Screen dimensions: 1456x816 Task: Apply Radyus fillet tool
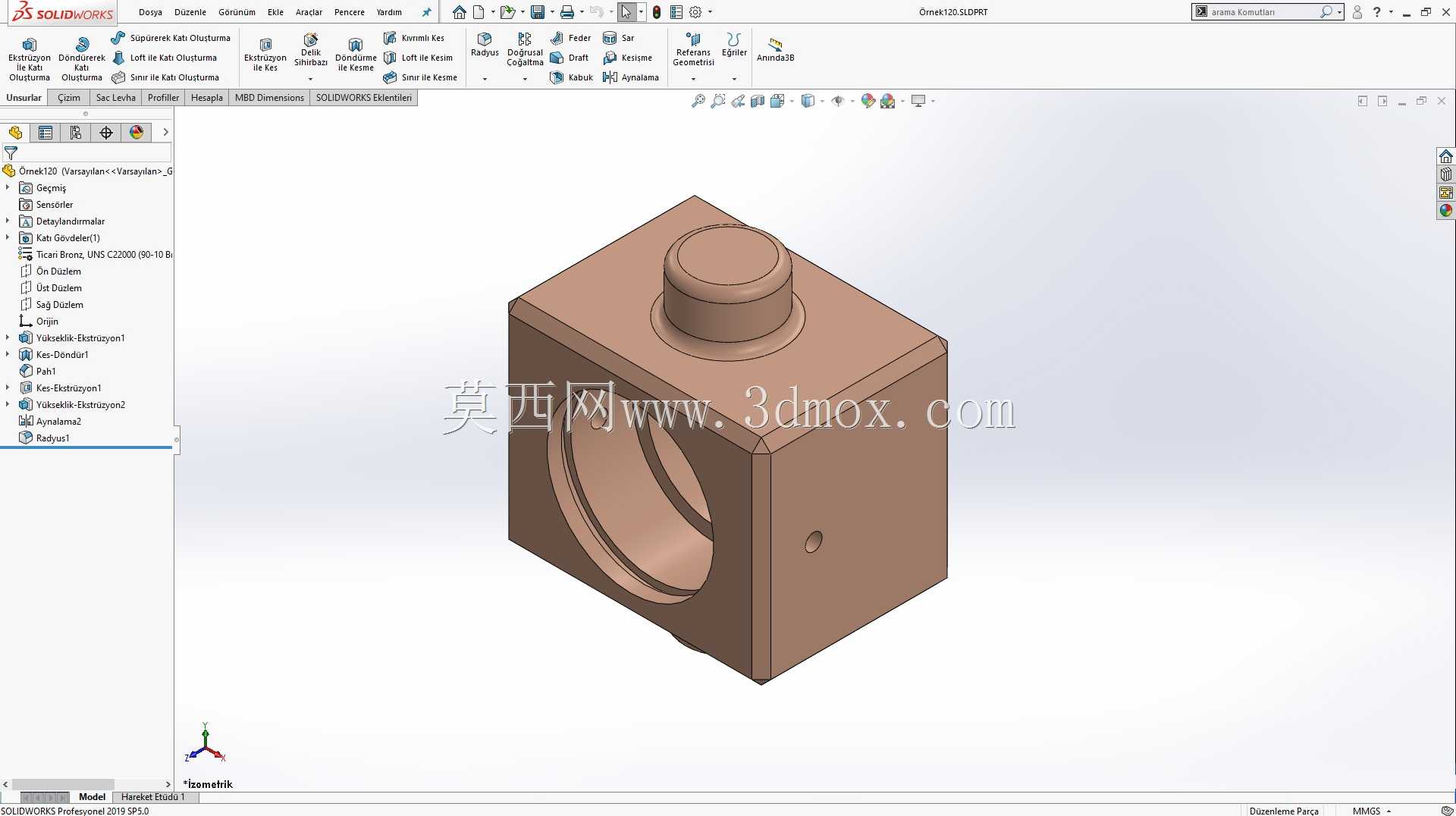485,45
